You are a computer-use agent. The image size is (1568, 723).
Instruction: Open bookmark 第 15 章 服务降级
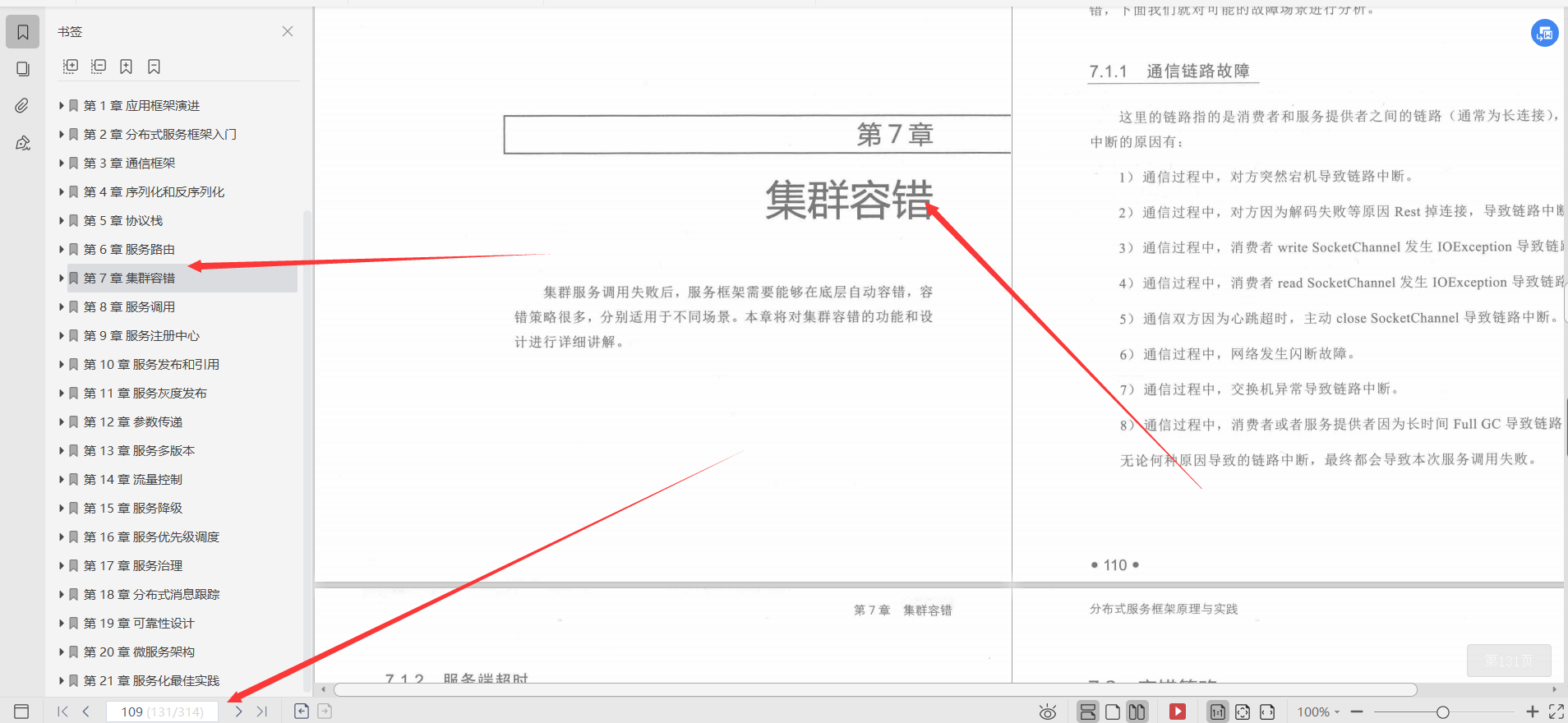[x=133, y=509]
